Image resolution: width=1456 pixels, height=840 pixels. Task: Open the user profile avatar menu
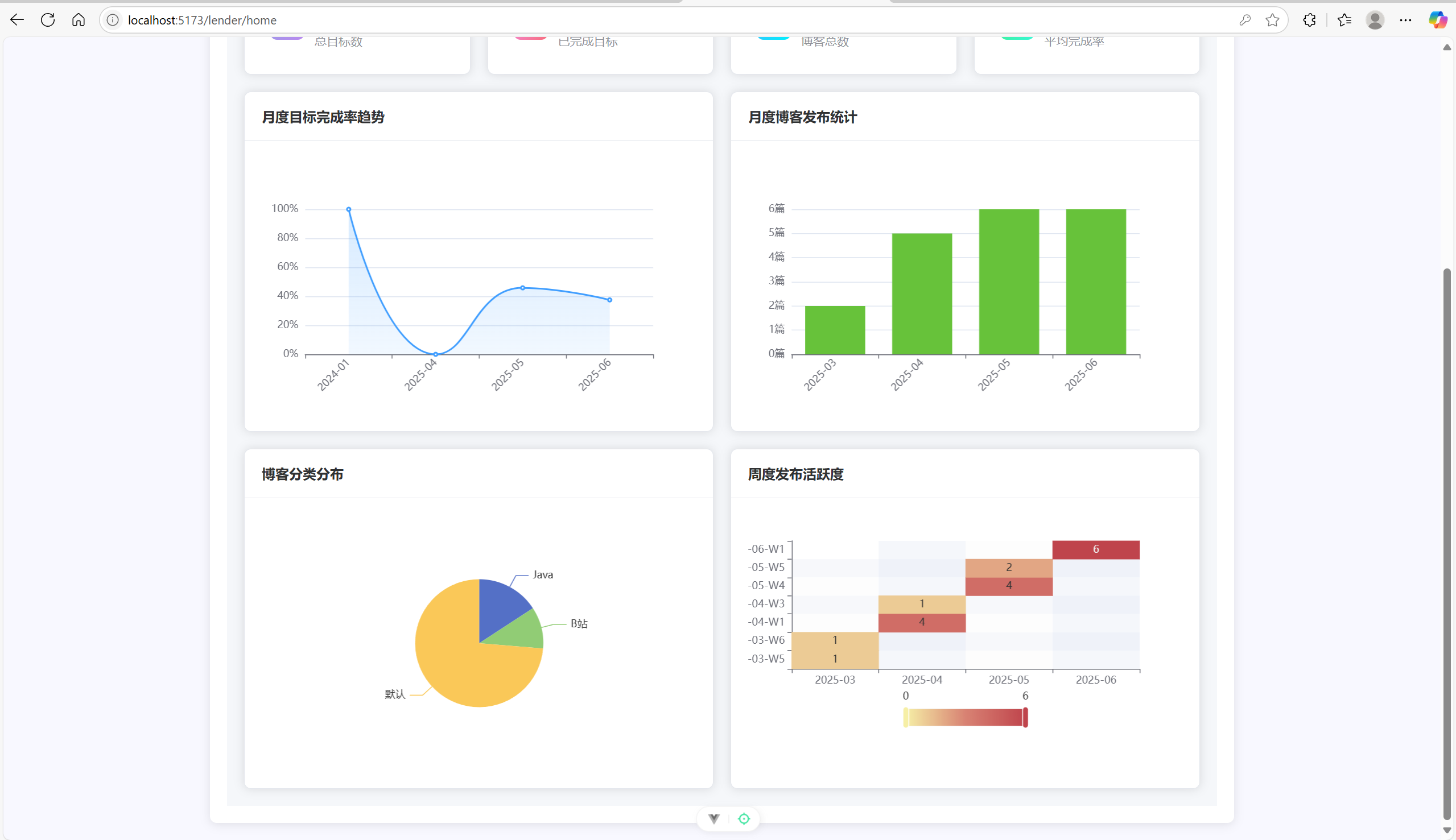point(1375,20)
